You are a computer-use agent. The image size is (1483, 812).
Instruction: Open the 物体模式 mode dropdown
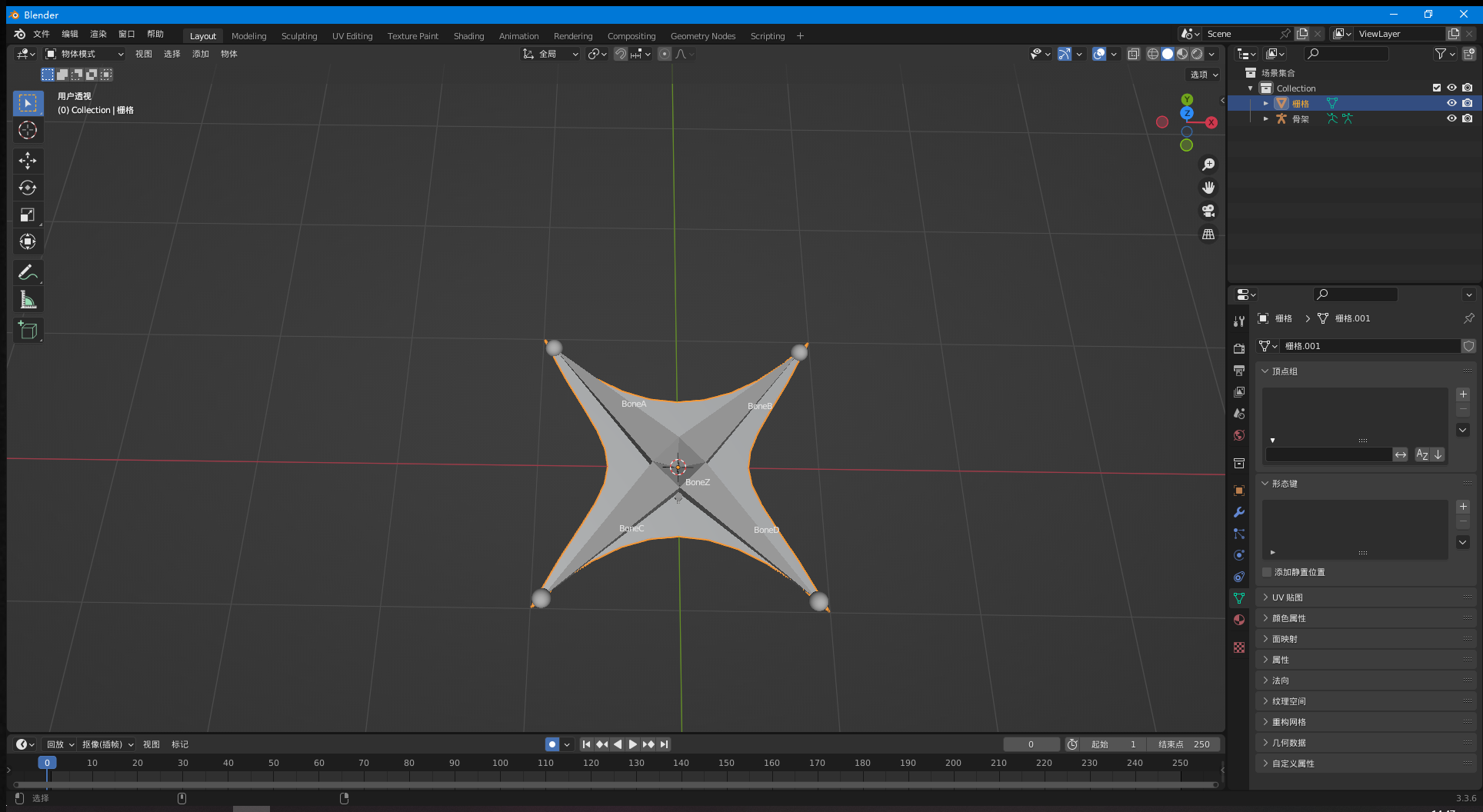click(x=85, y=54)
